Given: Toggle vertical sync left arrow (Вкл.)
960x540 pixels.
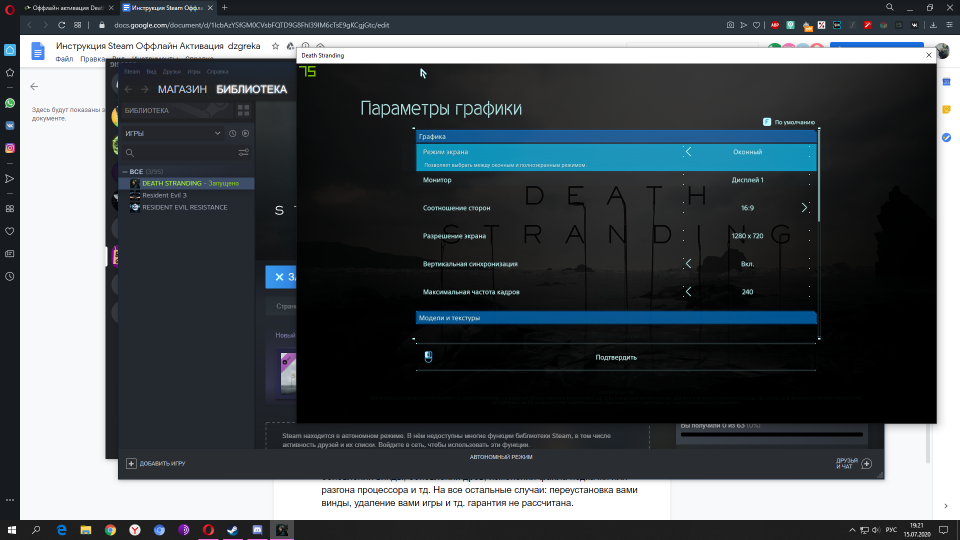Looking at the screenshot, I should 688,264.
